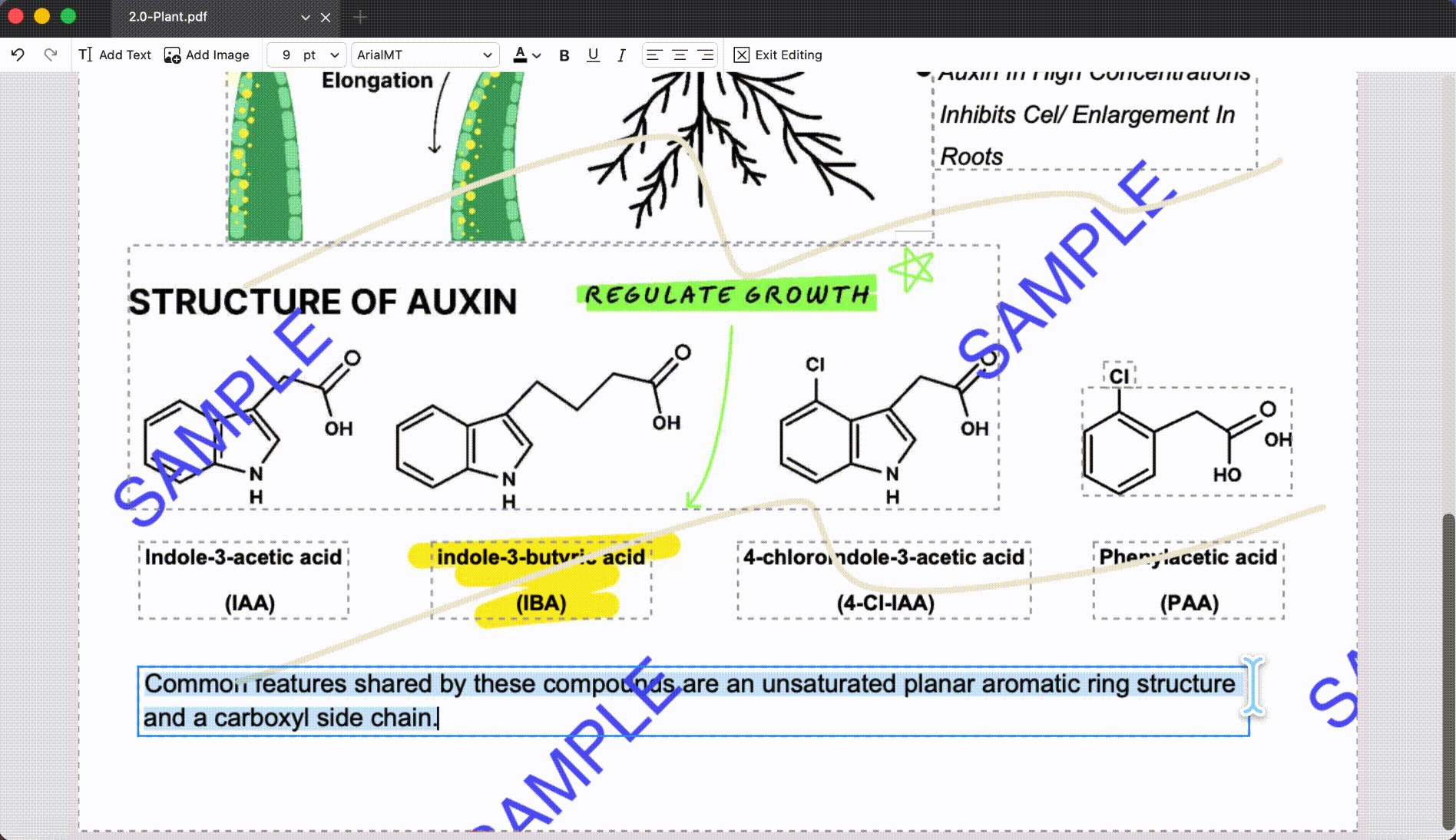Viewport: 1456px width, 840px height.
Task: Click the (4-Cl-IAA) label
Action: pyautogui.click(x=885, y=603)
